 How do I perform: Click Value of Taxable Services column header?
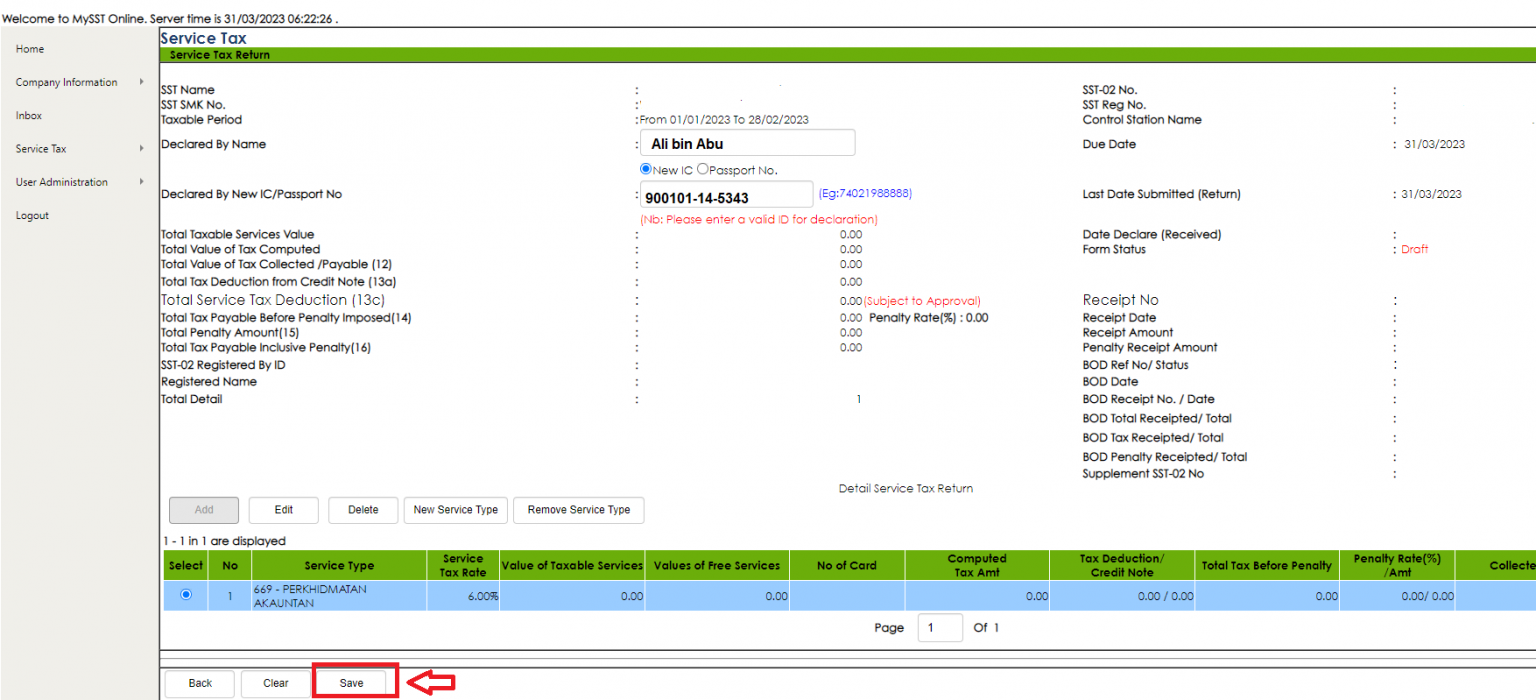[x=572, y=566]
